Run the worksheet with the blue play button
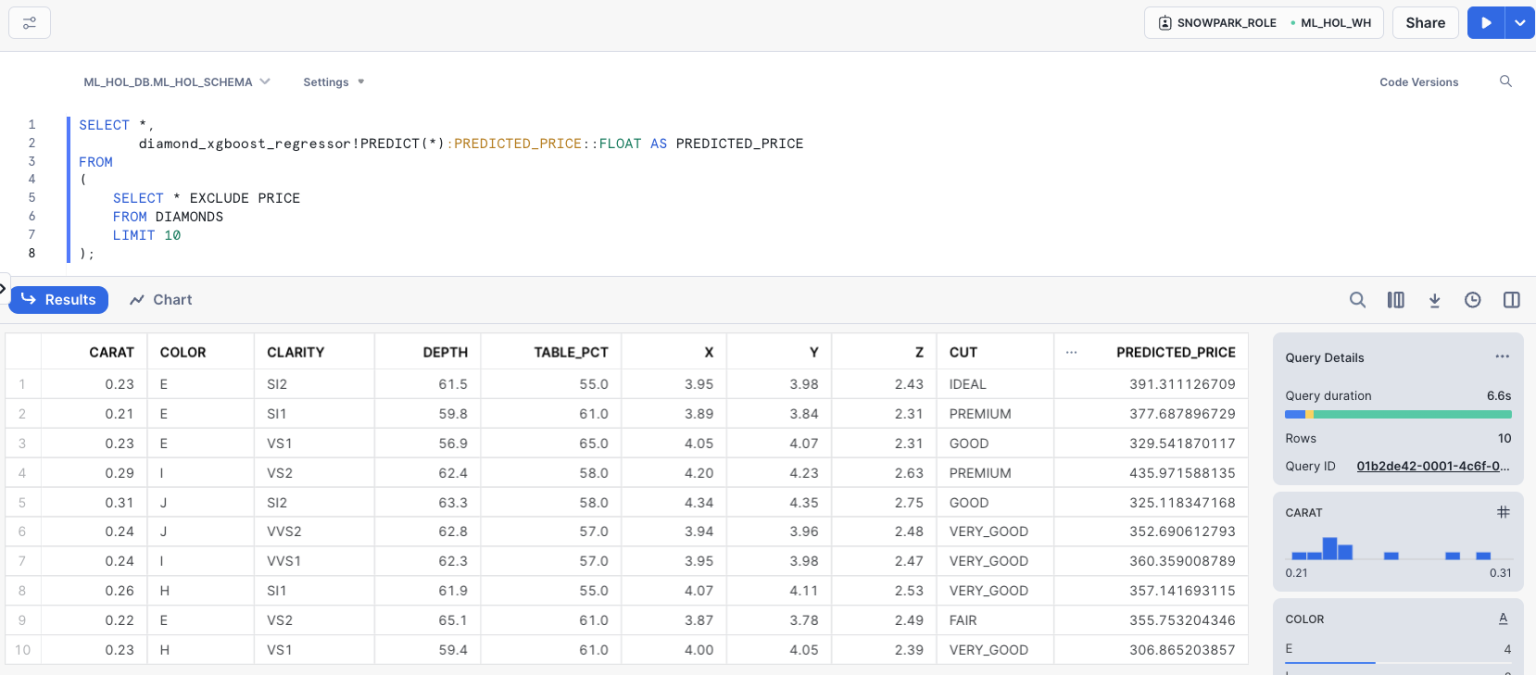Viewport: 1536px width, 675px height. pyautogui.click(x=1486, y=22)
